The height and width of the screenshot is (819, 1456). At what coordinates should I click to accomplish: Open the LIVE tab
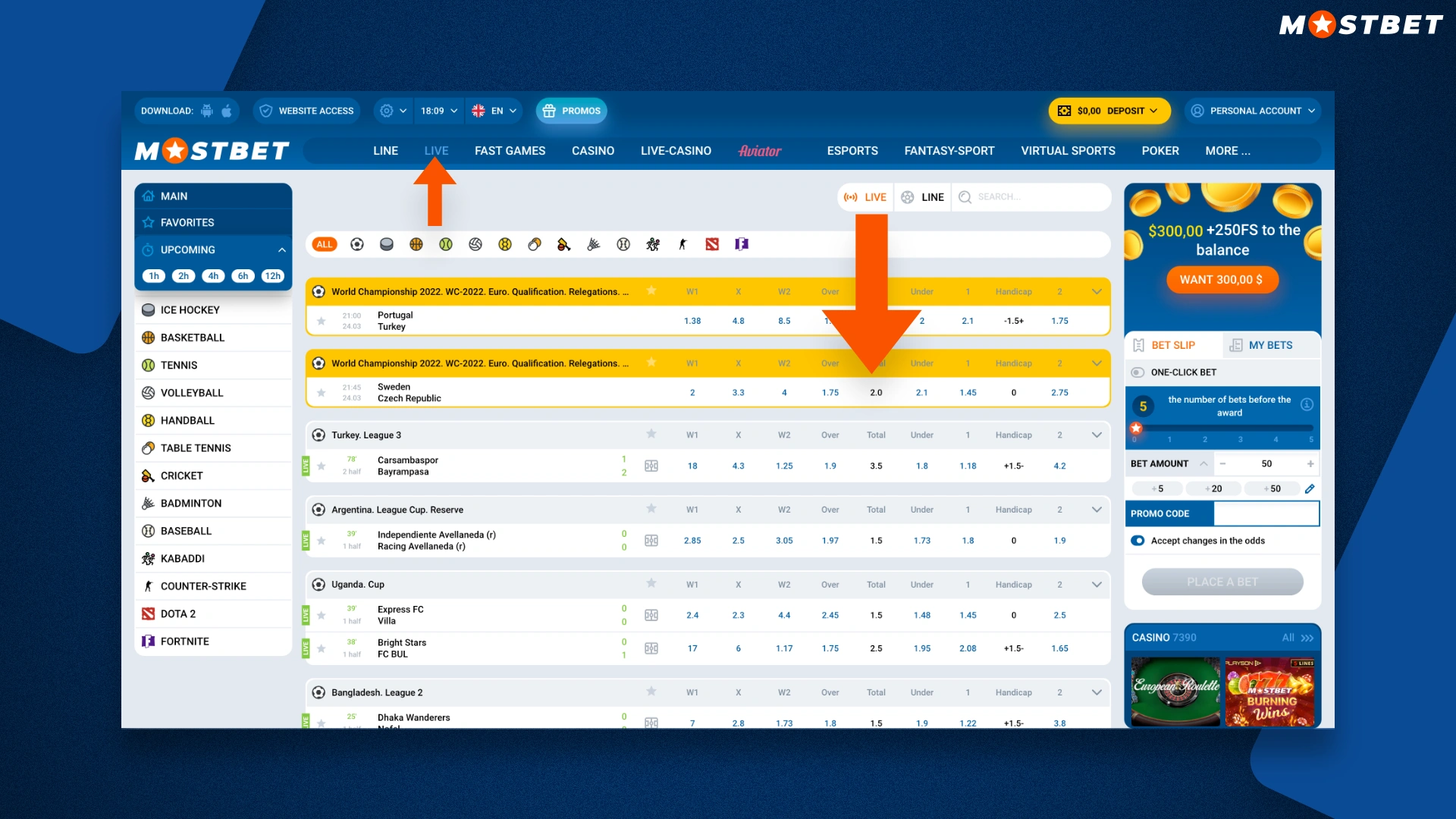[x=436, y=150]
